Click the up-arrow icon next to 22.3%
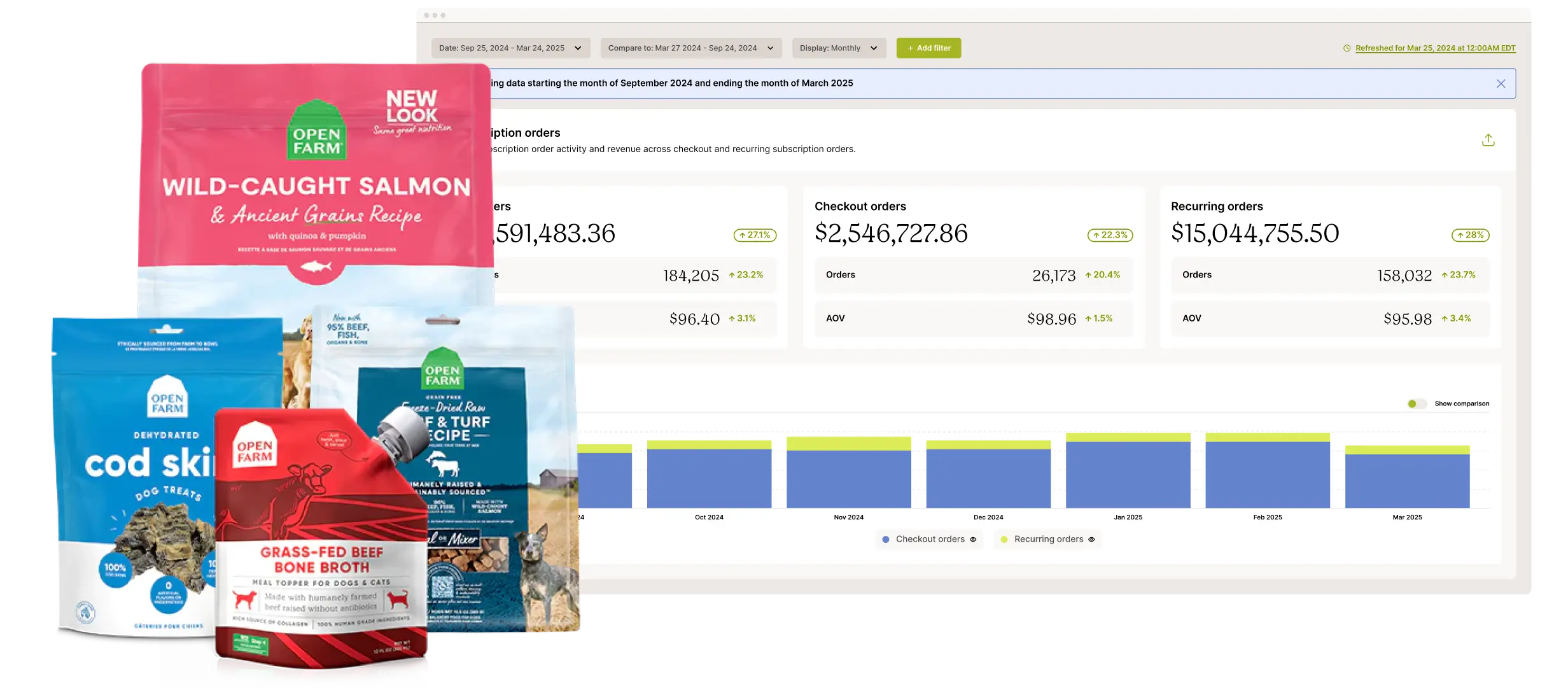 click(1096, 235)
